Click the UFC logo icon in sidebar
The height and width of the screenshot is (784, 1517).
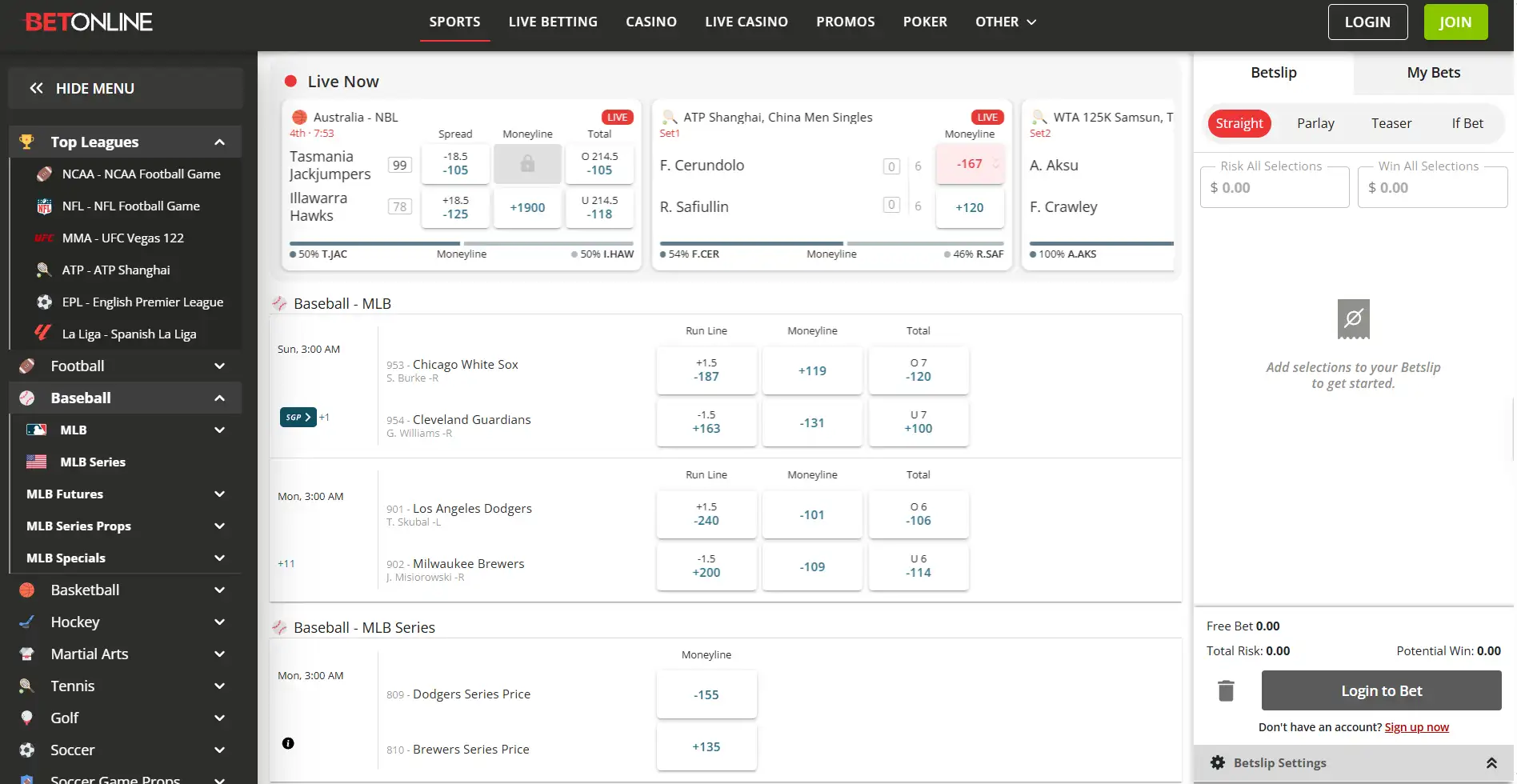44,238
